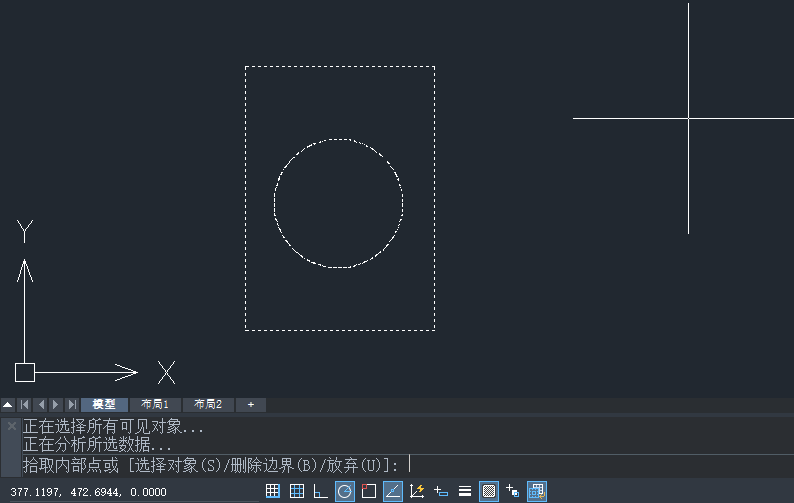Close the command line panel
Viewport: 794px width, 503px height.
pos(12,426)
